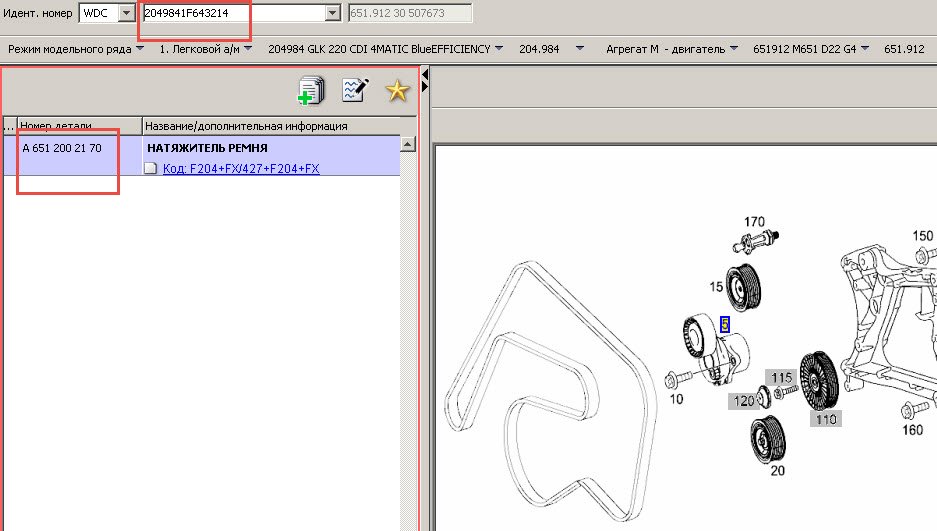Click the Код: F204+FX/427+F204+FX link
This screenshot has width=937, height=531.
pos(241,169)
